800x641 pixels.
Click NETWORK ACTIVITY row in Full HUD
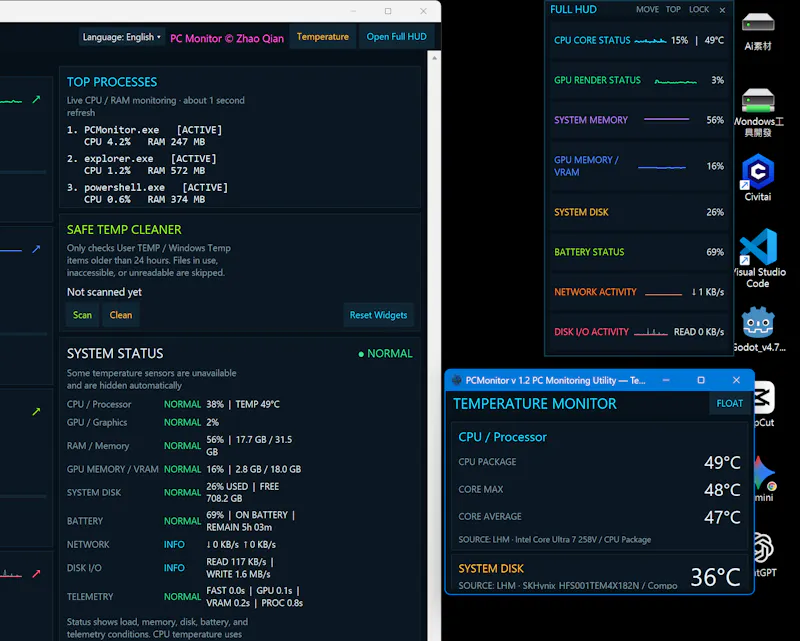639,292
